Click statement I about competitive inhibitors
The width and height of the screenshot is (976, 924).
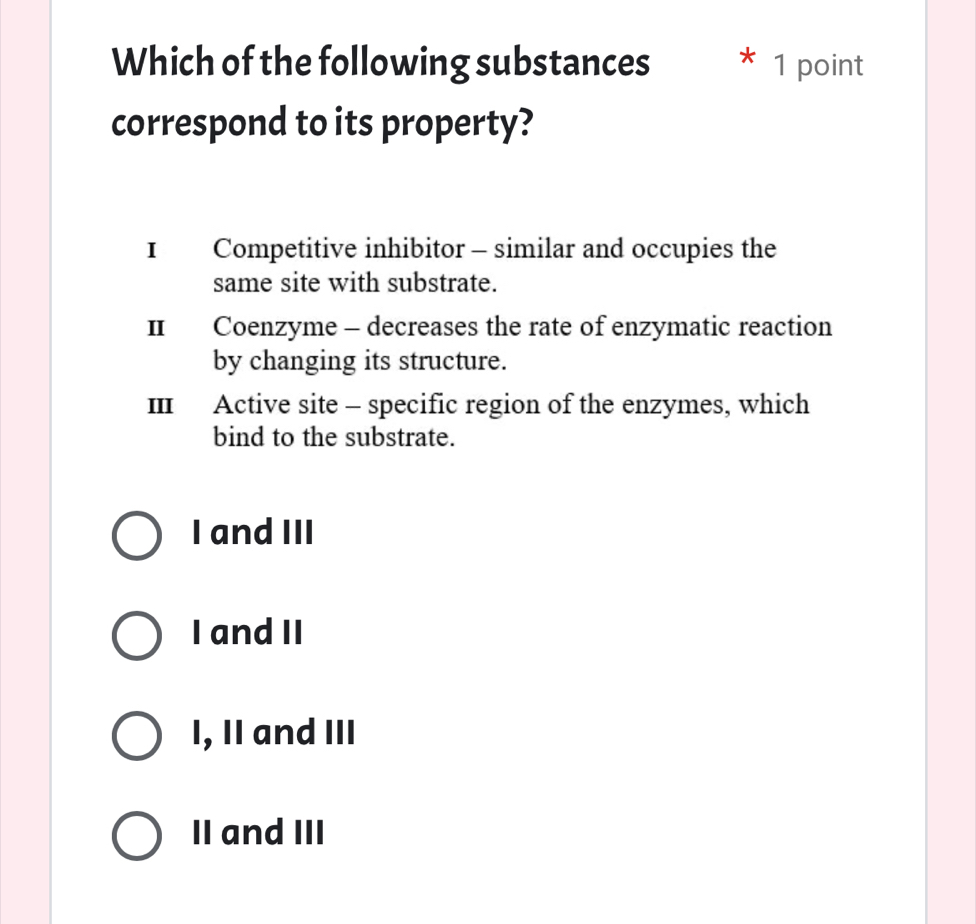pyautogui.click(x=494, y=265)
